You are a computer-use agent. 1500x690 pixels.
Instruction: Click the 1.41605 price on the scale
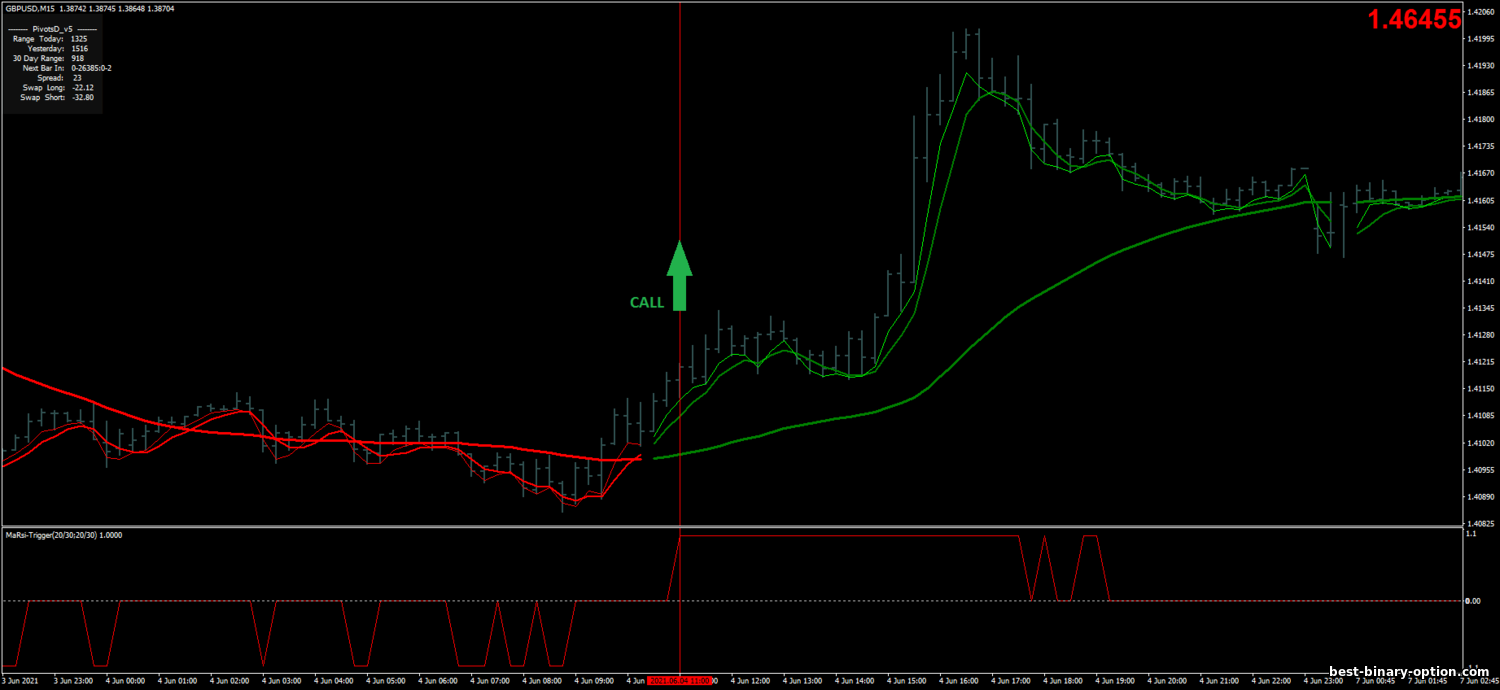pos(1479,201)
